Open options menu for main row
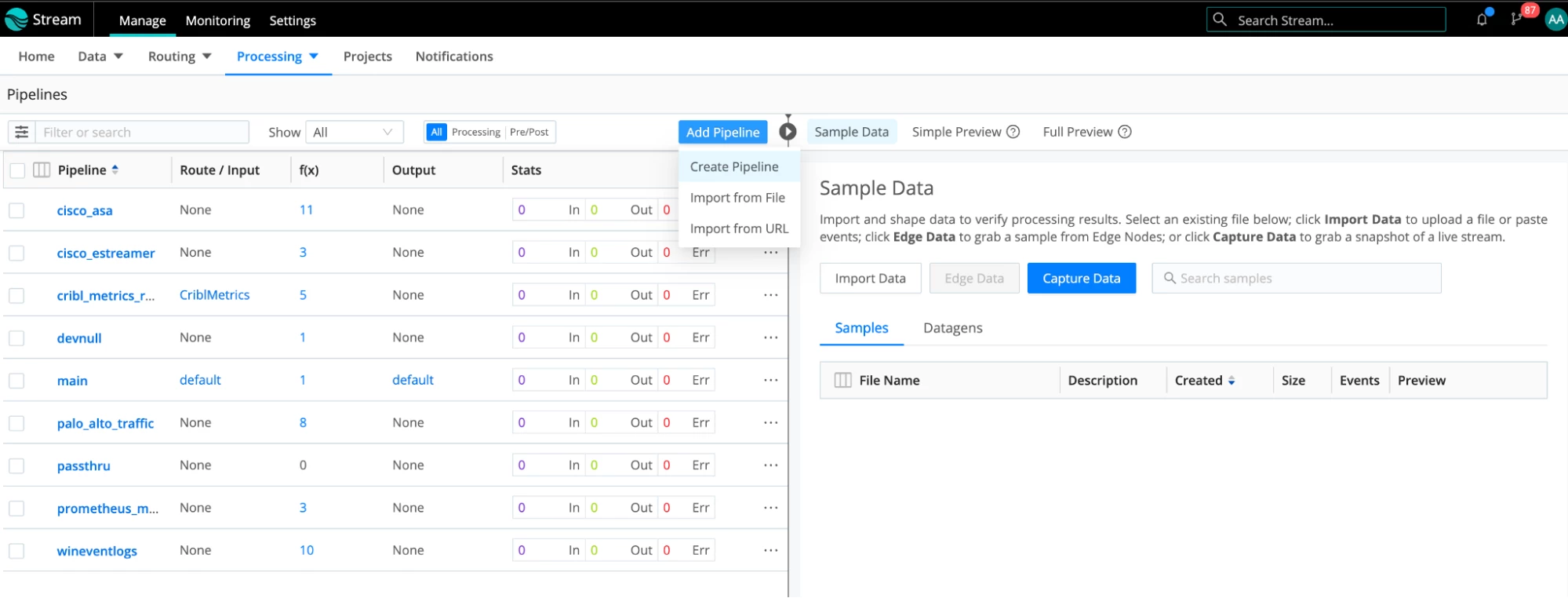The height and width of the screenshot is (598, 1568). coord(771,380)
